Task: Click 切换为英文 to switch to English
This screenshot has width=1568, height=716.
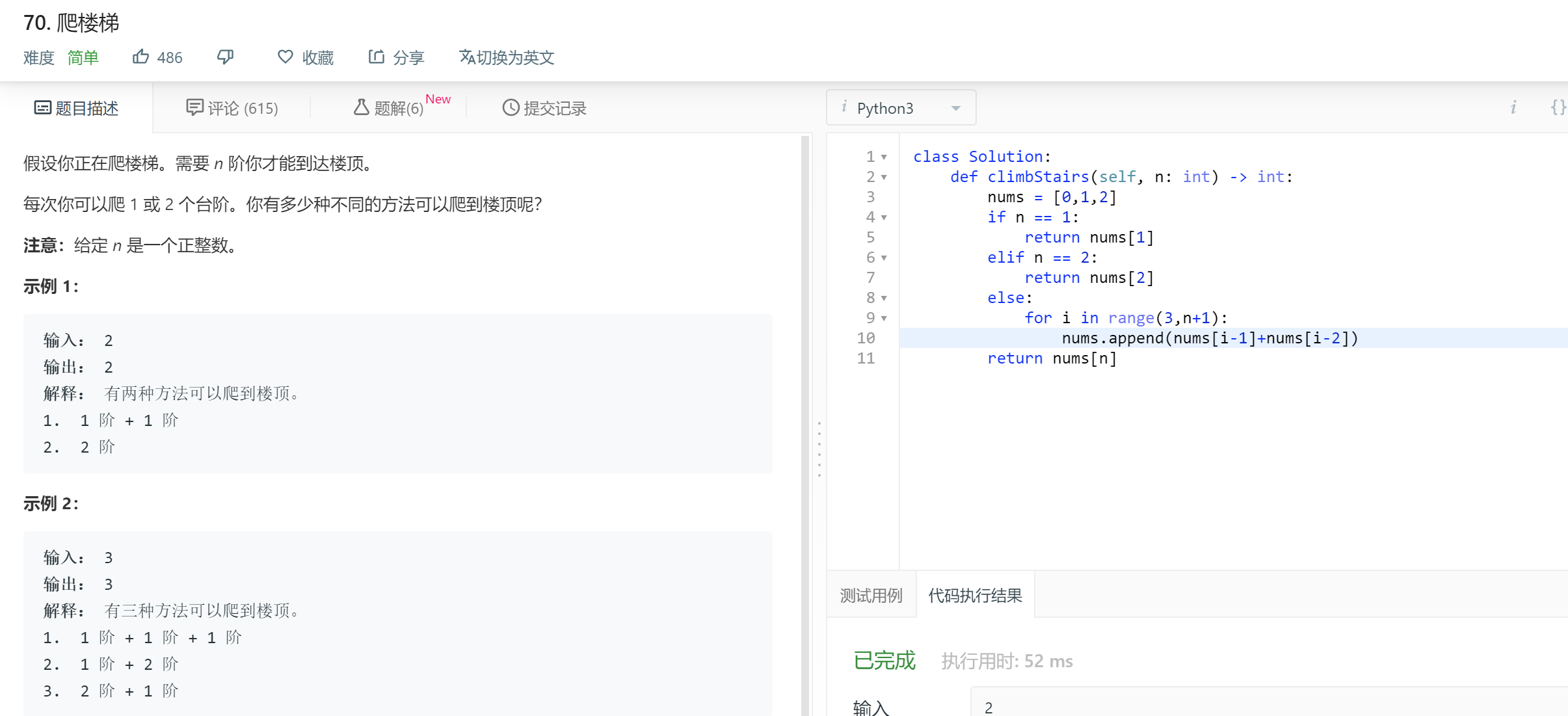Action: (x=518, y=57)
